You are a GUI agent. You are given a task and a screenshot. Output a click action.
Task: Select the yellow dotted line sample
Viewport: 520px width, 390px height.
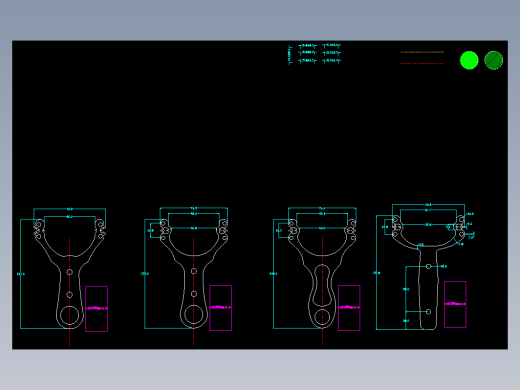tap(422, 52)
